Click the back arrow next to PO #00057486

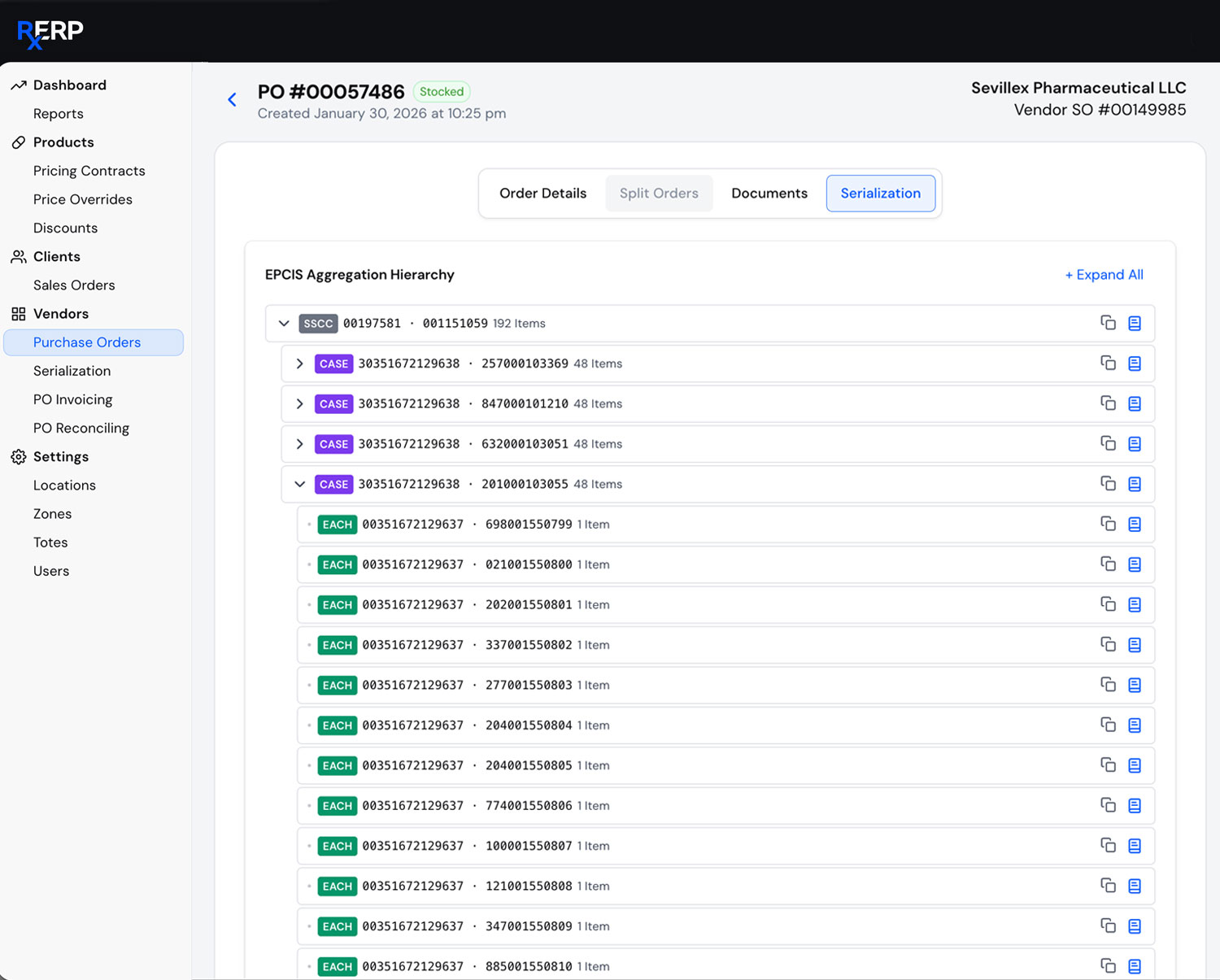(x=233, y=99)
